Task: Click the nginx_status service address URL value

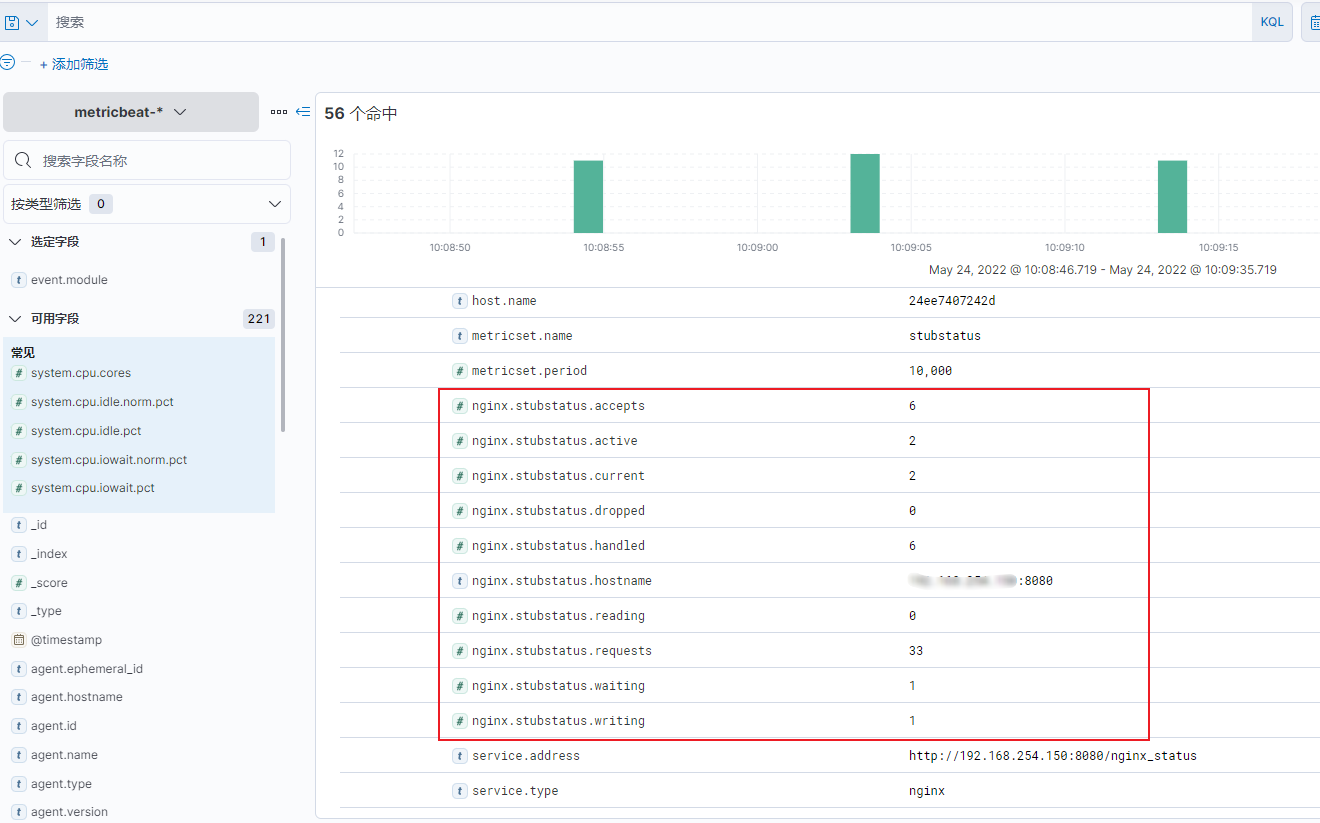Action: point(1053,756)
